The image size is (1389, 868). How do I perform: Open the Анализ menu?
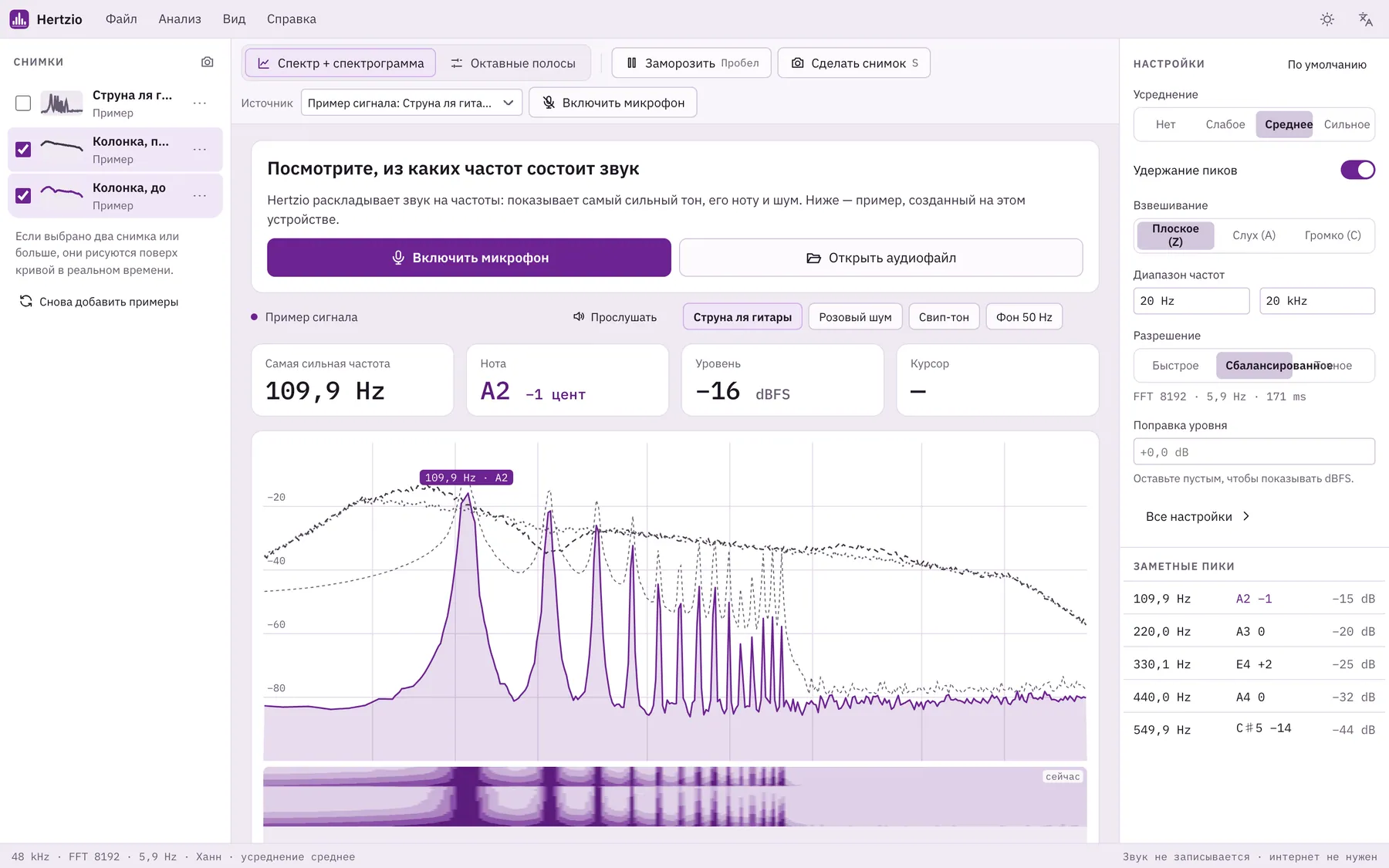click(x=180, y=19)
